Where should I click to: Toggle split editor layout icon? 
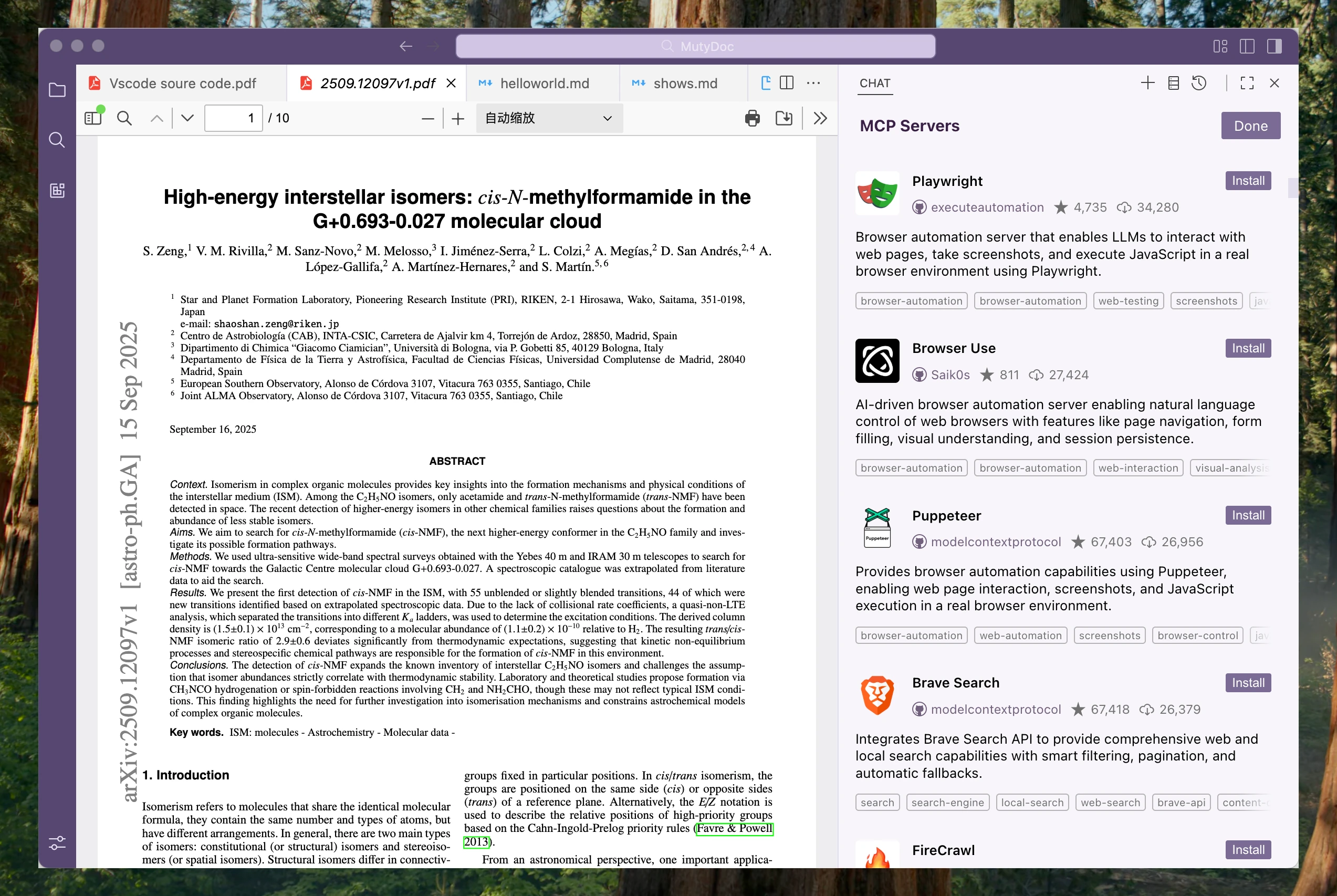(787, 84)
